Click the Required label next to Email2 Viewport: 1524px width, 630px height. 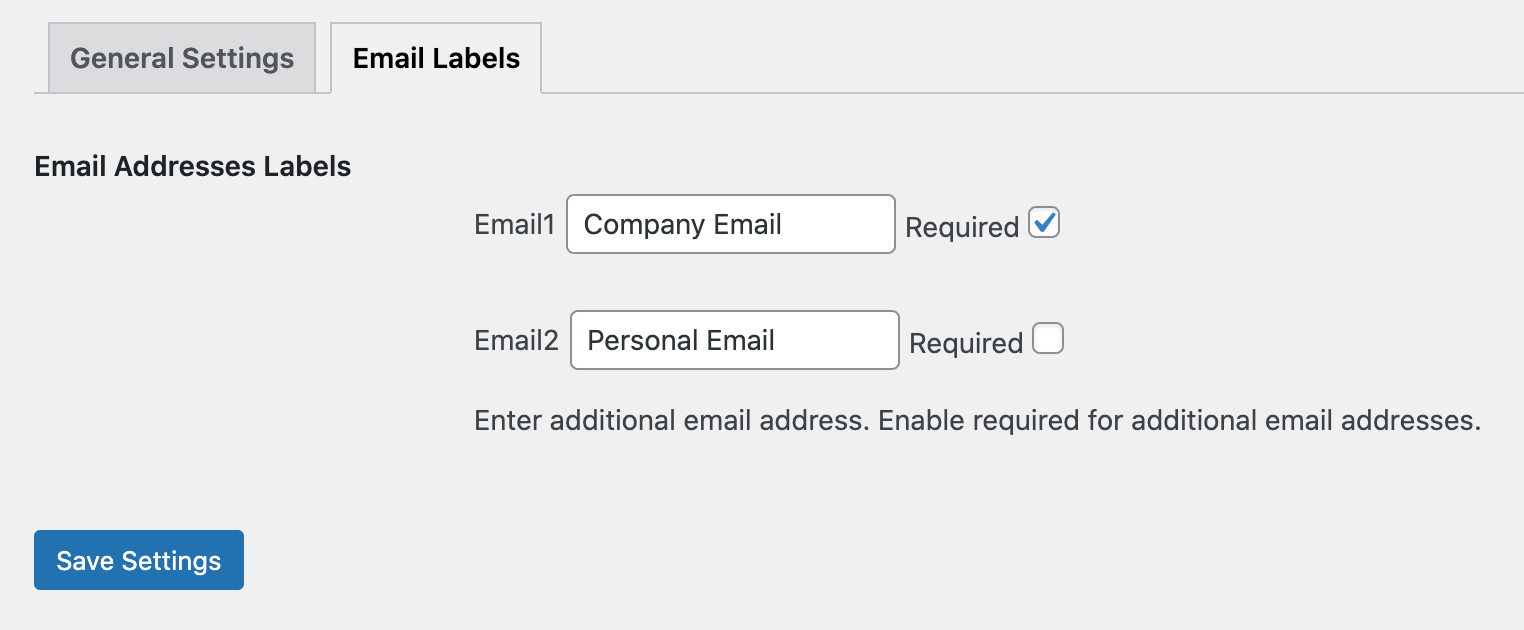coord(964,343)
